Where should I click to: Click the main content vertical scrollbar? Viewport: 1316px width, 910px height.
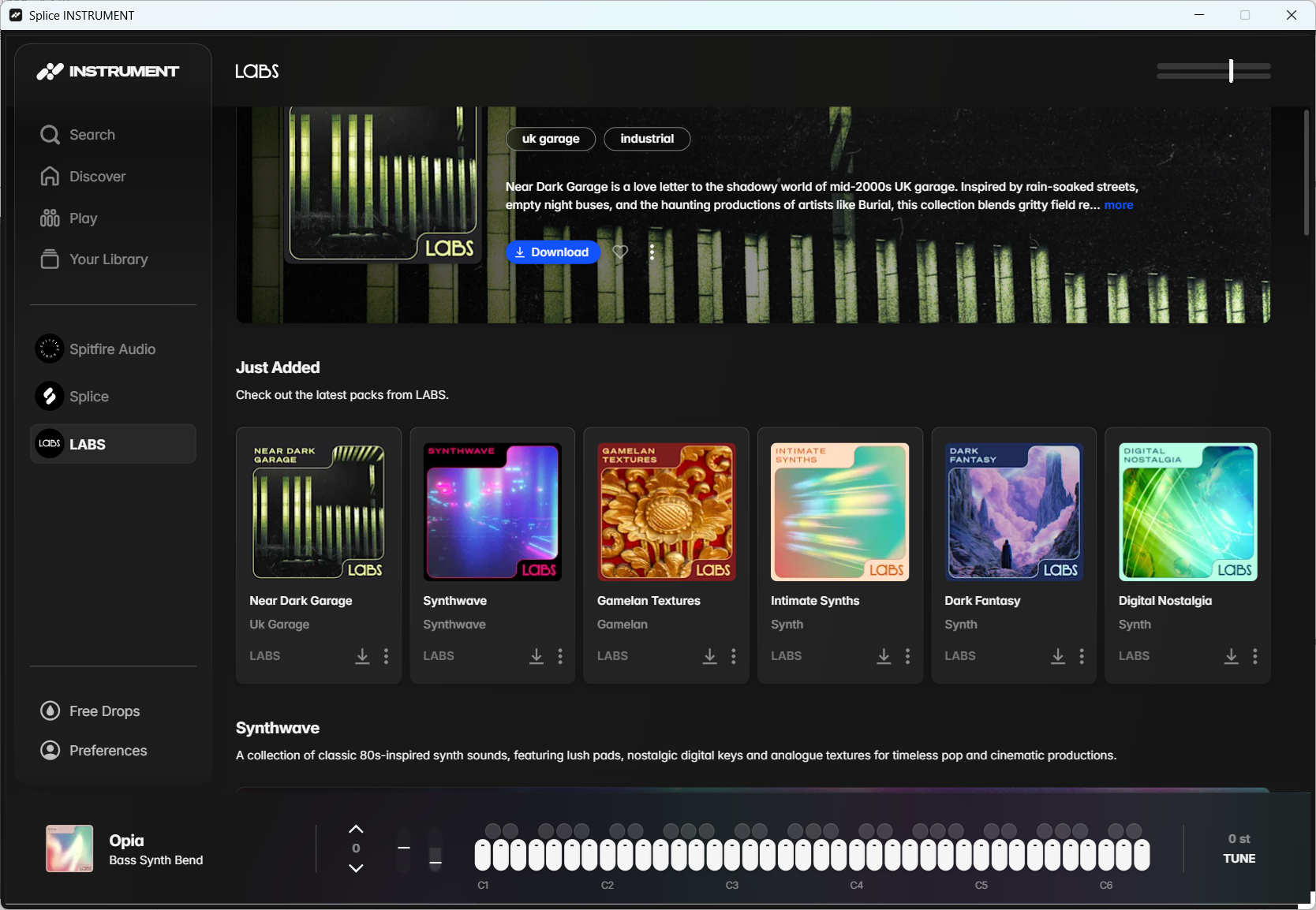tap(1307, 172)
